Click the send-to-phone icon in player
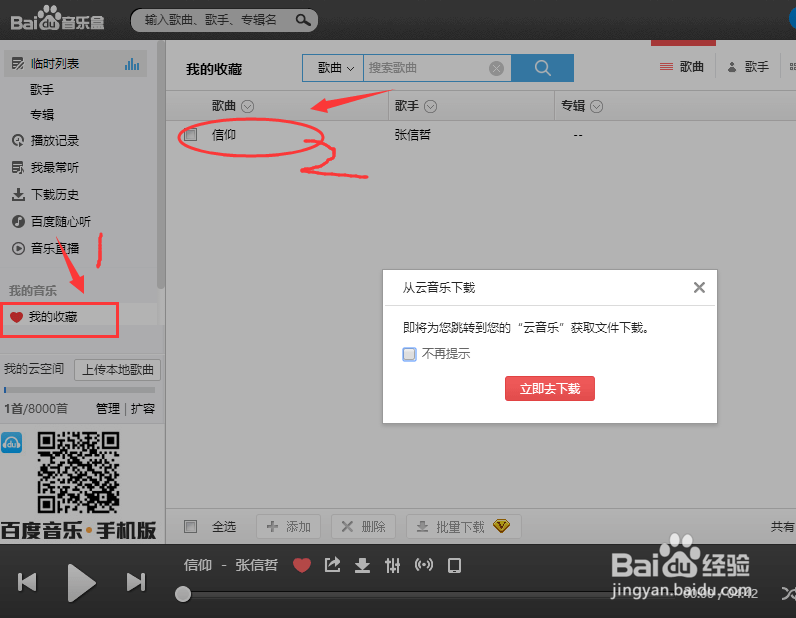796x618 pixels. (454, 565)
